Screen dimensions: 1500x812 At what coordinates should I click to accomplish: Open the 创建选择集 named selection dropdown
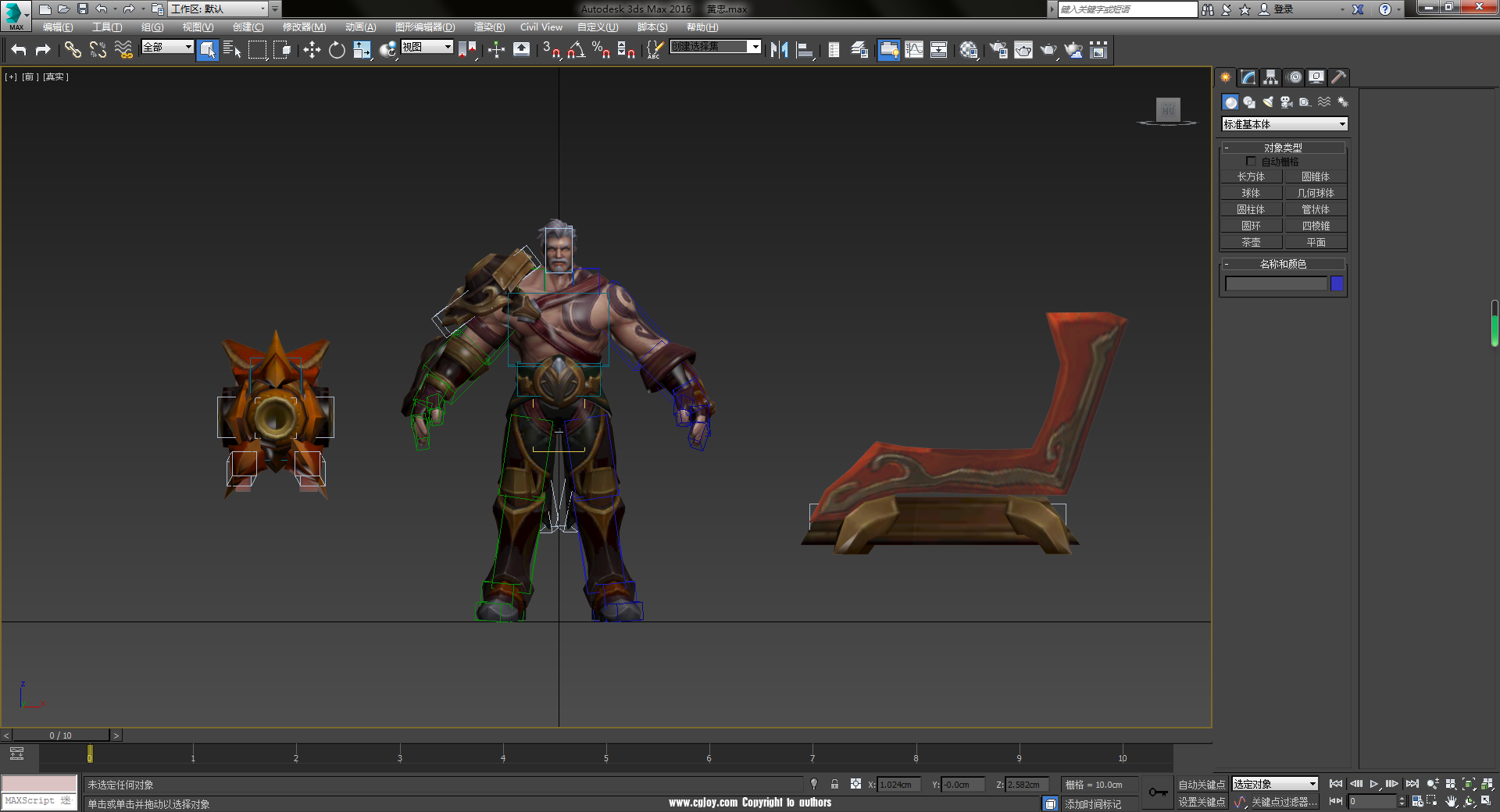[x=716, y=47]
